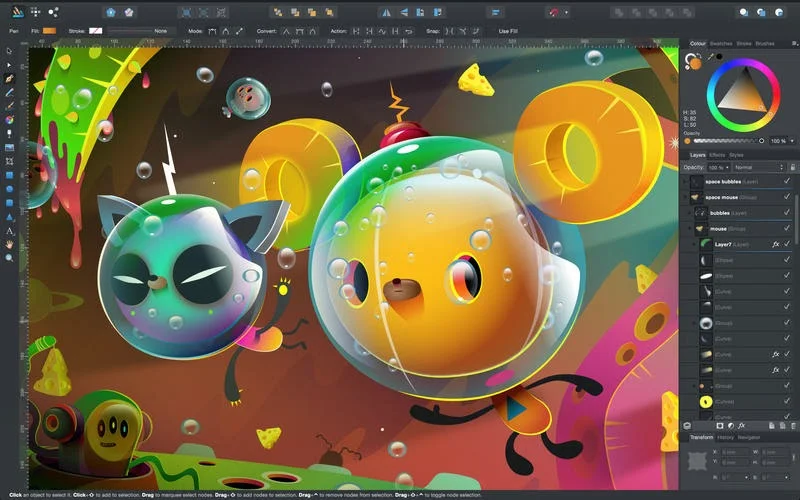Select the Ellipse tool
The width and height of the screenshot is (800, 500).
[x=9, y=189]
